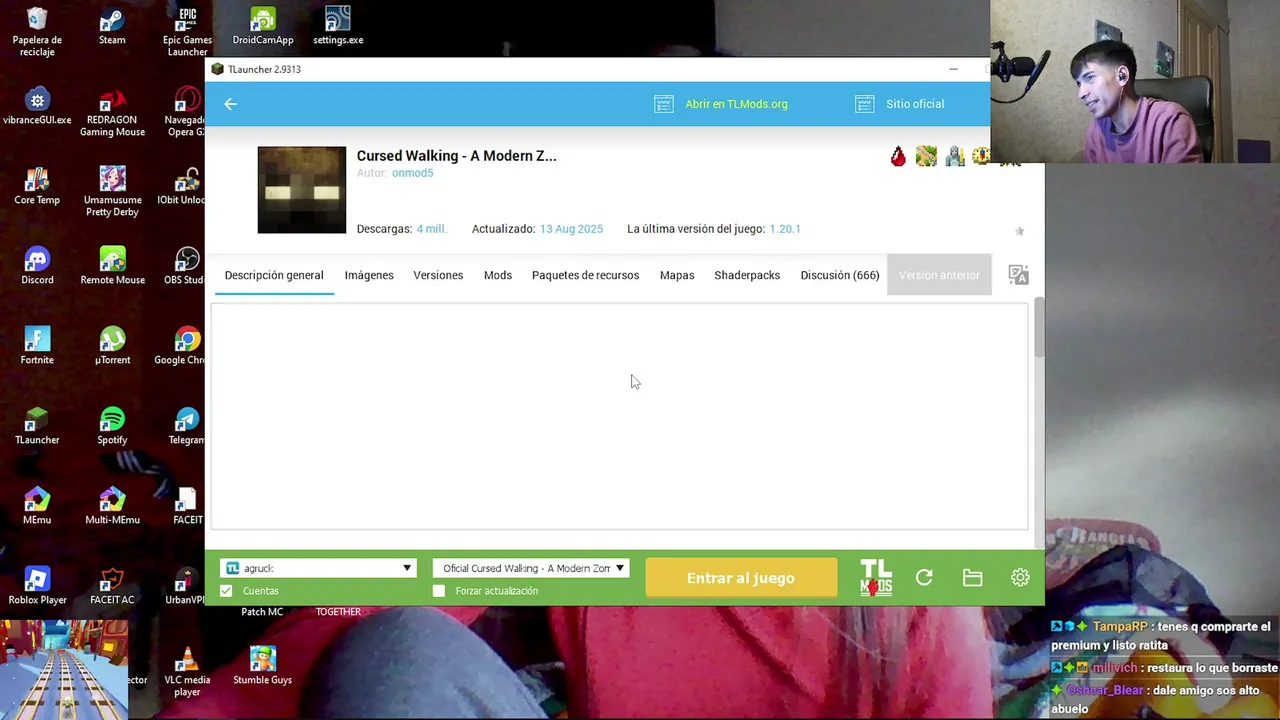The image size is (1280, 720).
Task: Open the game folder icon
Action: pos(972,578)
